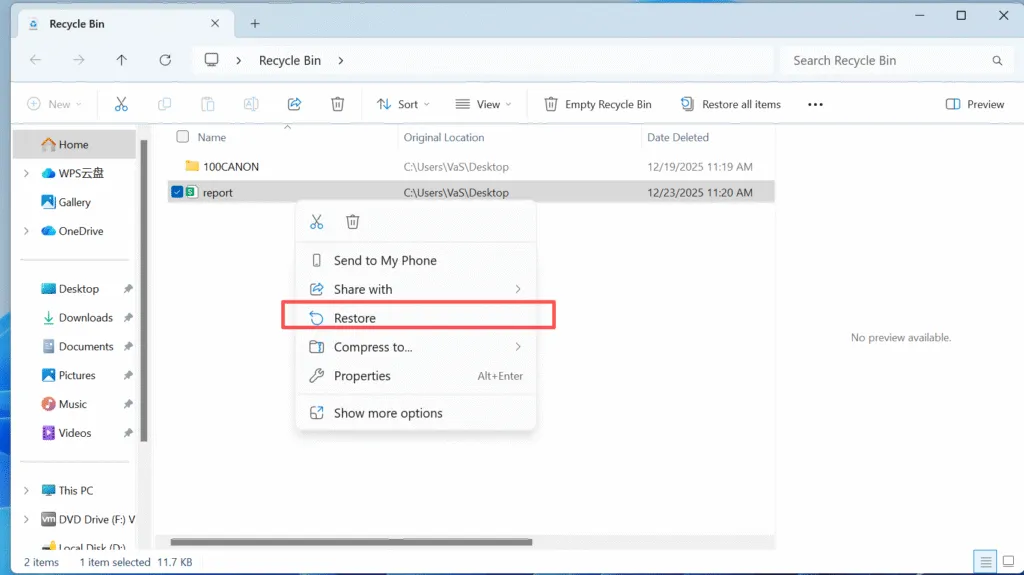Screen dimensions: 1024x575
Task: Click the toolbar Delete trash can icon
Action: [338, 104]
